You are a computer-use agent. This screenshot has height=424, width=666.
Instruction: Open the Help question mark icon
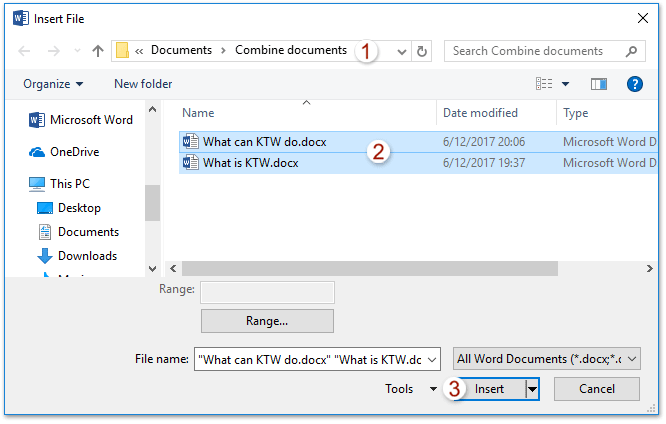pos(634,84)
